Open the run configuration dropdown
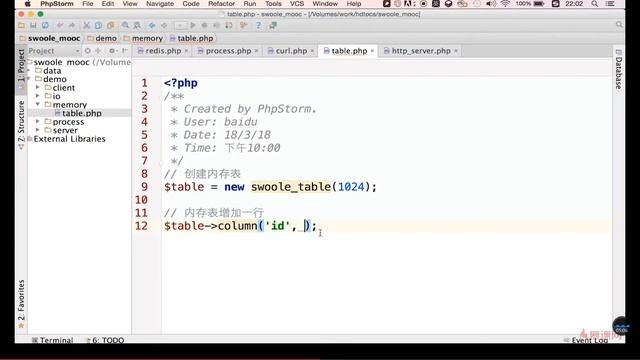This screenshot has height=360, width=640. [x=180, y=25]
